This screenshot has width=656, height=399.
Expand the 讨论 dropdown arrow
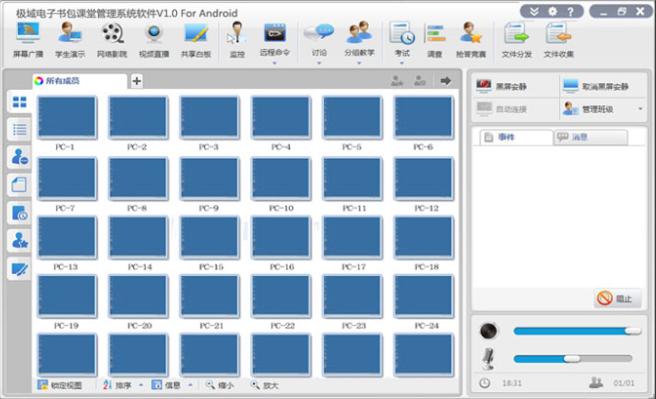319,63
